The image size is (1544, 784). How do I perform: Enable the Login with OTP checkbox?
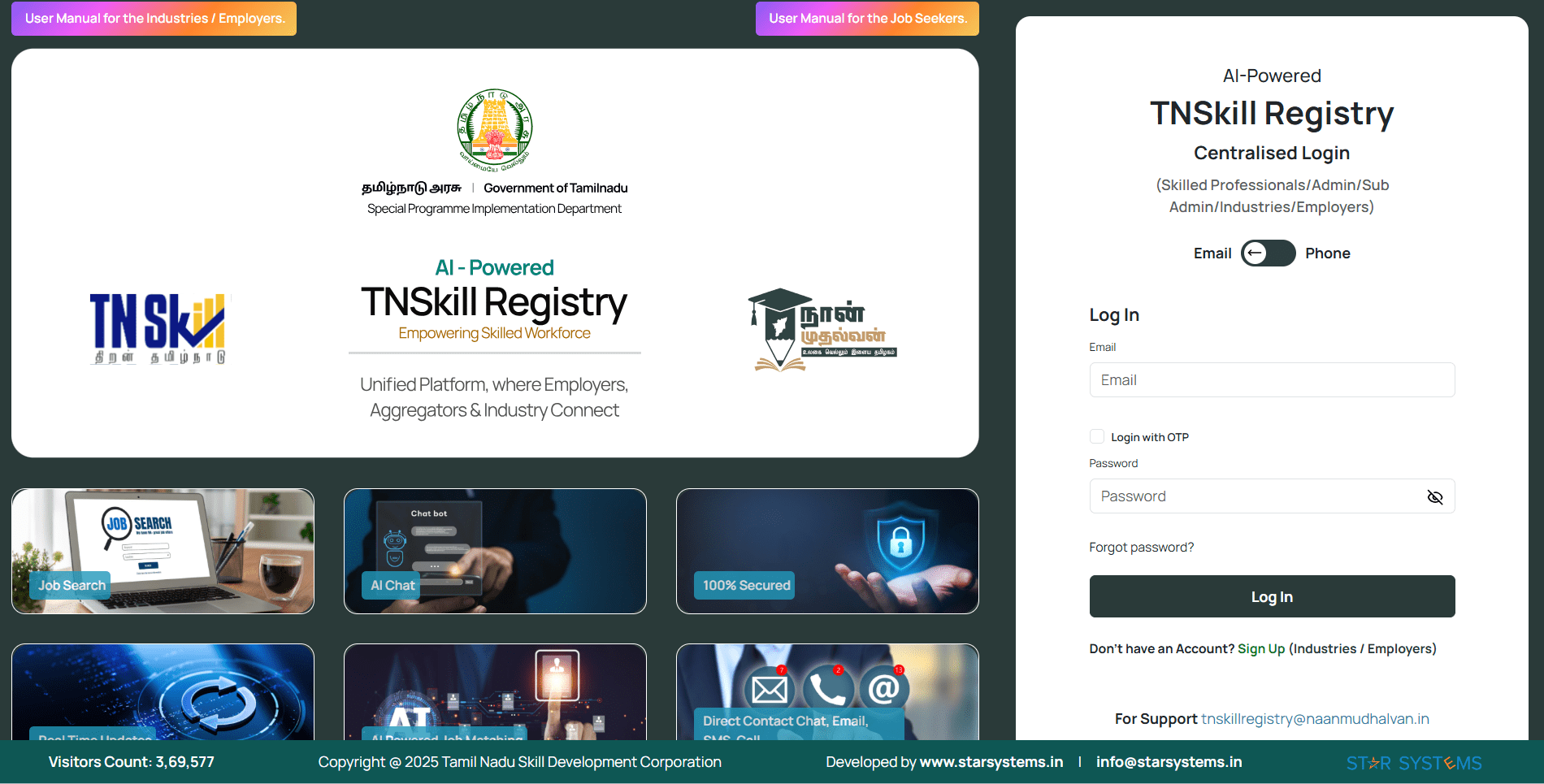(1097, 437)
